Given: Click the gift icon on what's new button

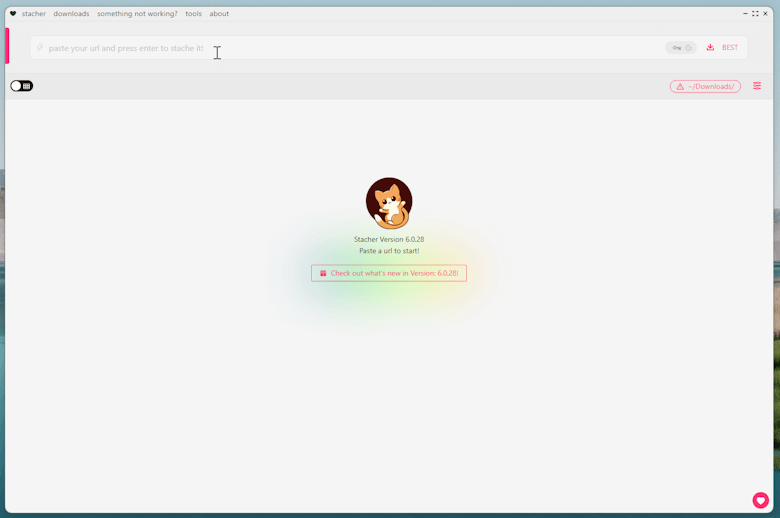Looking at the screenshot, I should point(323,273).
